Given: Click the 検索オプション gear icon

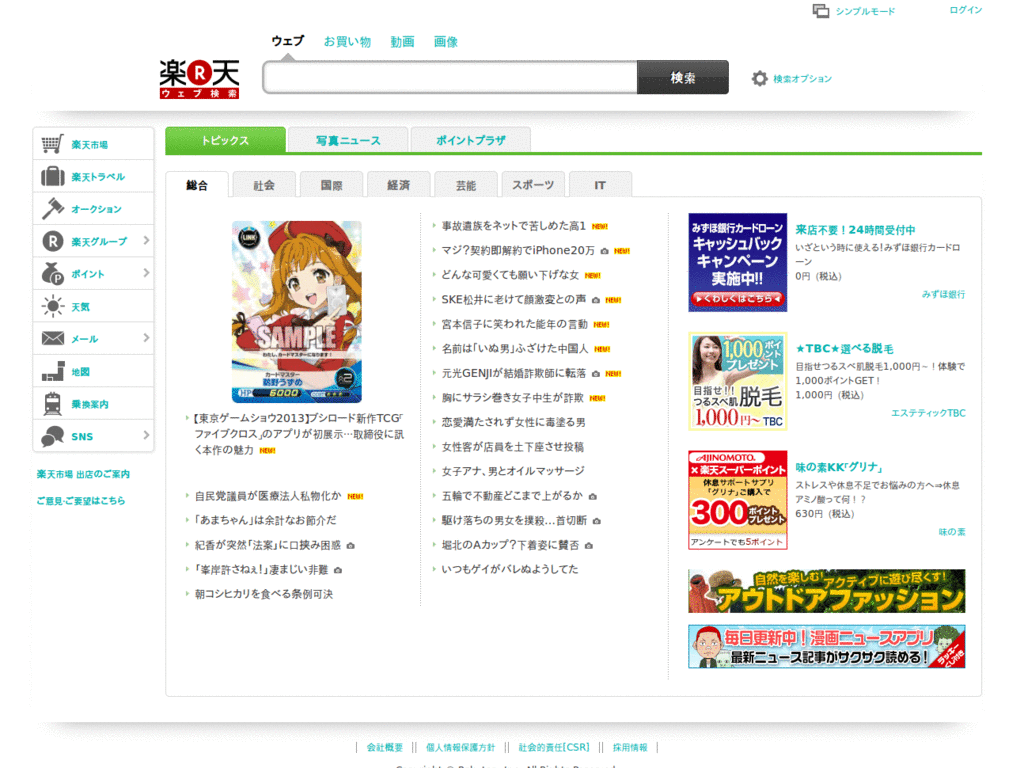Looking at the screenshot, I should click(759, 78).
